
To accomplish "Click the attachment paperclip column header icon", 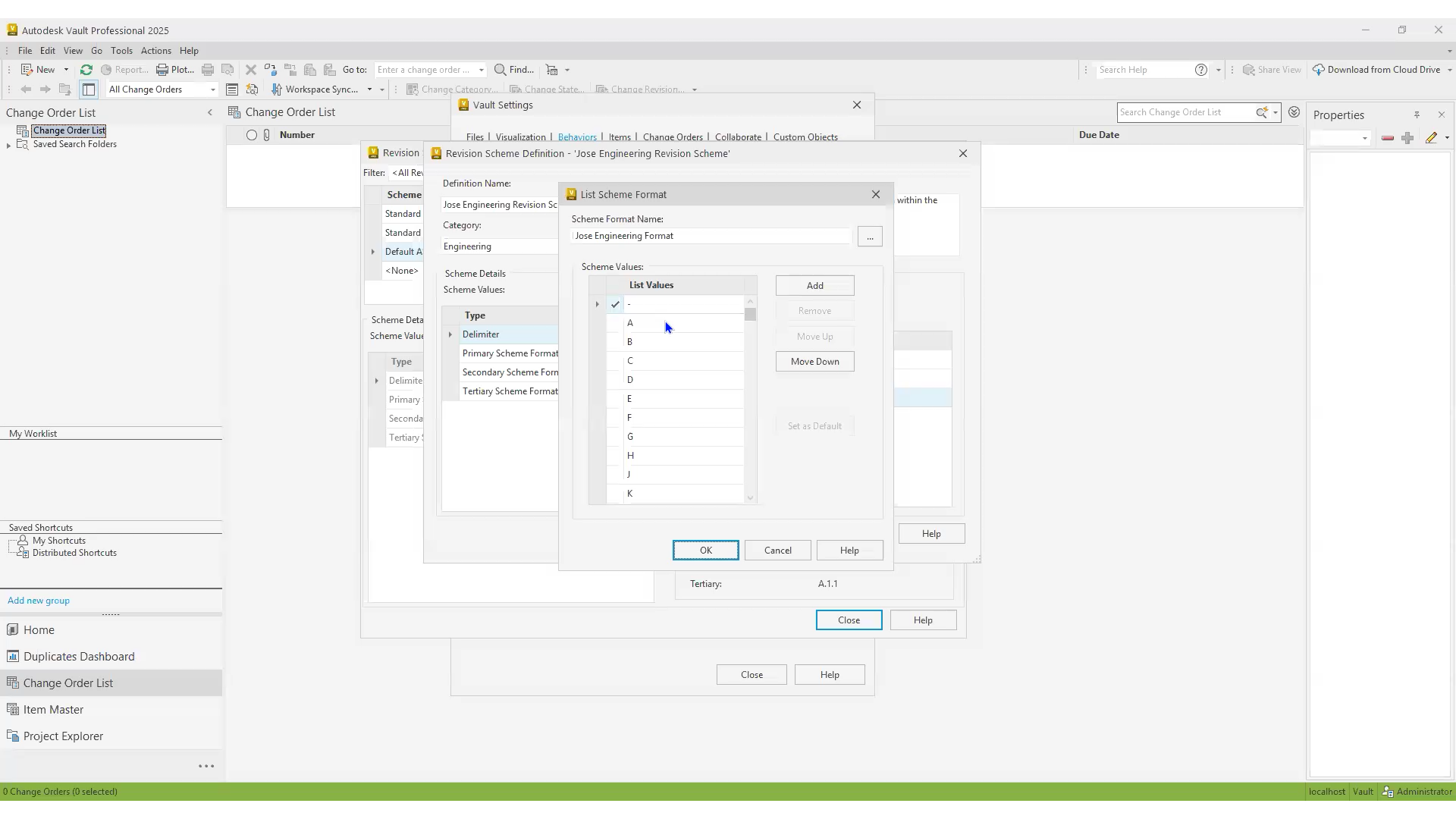I will pyautogui.click(x=267, y=135).
